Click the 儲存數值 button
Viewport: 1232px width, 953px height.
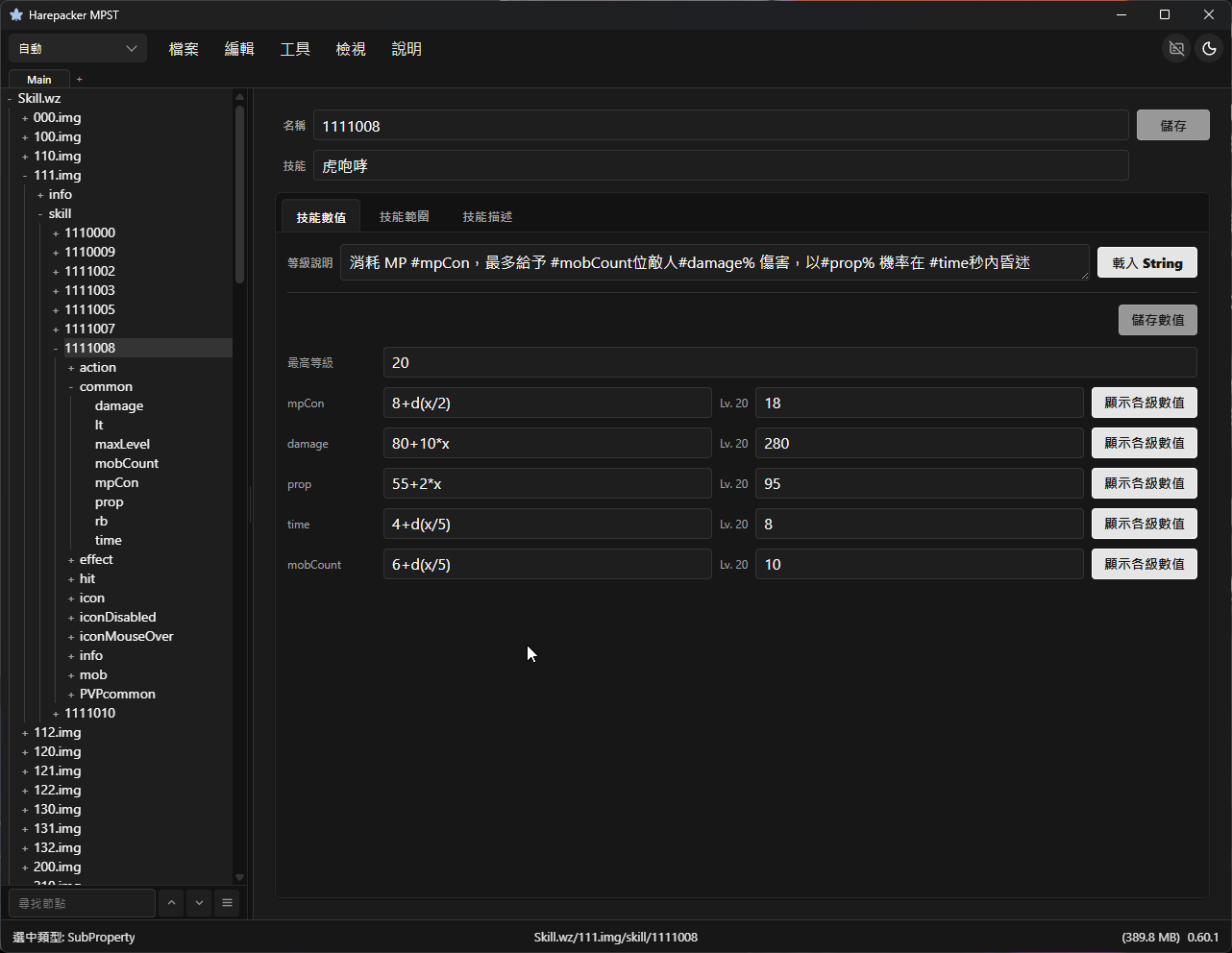tap(1158, 320)
